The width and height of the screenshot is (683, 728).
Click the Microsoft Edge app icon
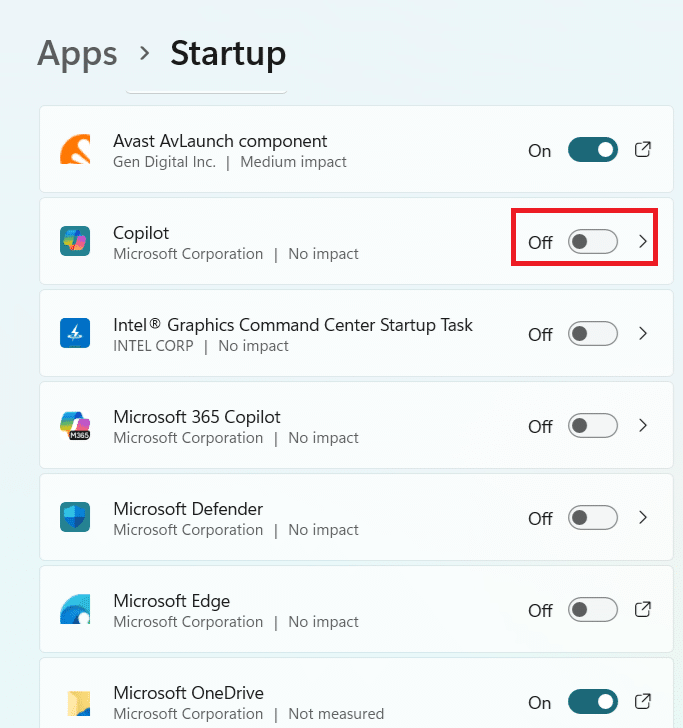click(76, 610)
